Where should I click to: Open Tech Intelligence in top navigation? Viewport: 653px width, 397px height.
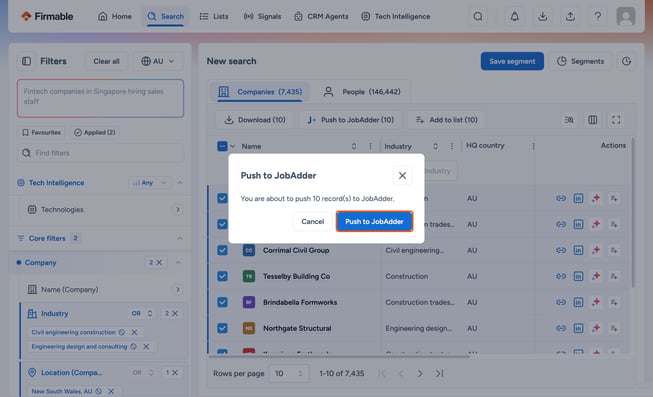396,16
